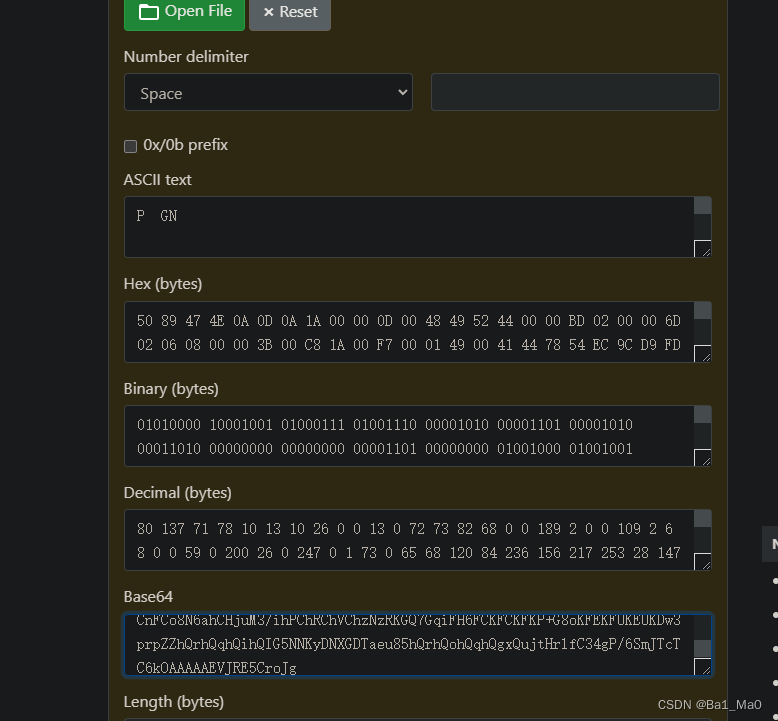778x721 pixels.
Task: Click the Length (bytes) label
Action: click(x=174, y=702)
